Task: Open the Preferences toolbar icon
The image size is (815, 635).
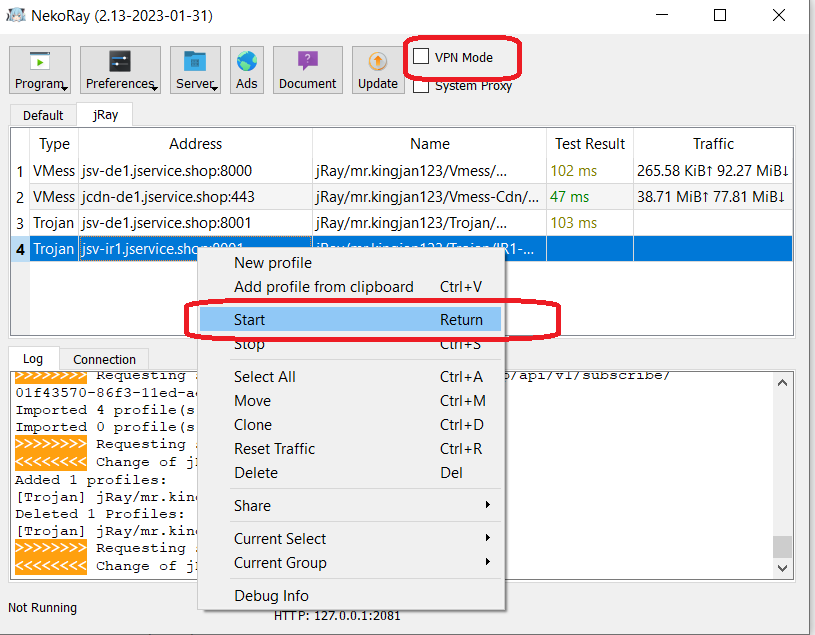Action: point(120,62)
